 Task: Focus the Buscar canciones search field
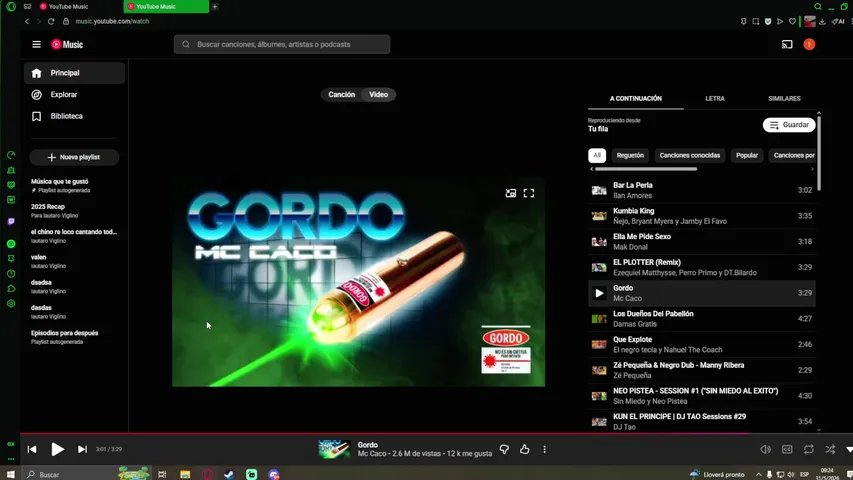pos(282,45)
